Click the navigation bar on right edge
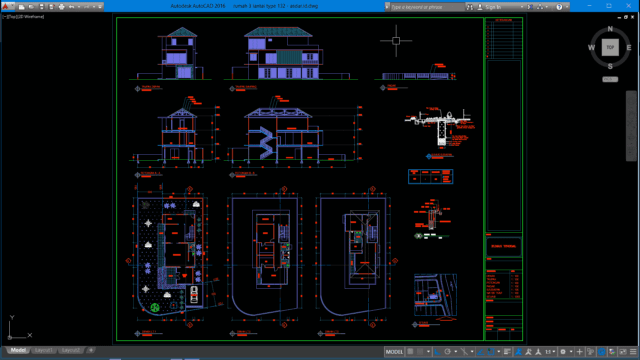This screenshot has height=360, width=640. [631, 126]
